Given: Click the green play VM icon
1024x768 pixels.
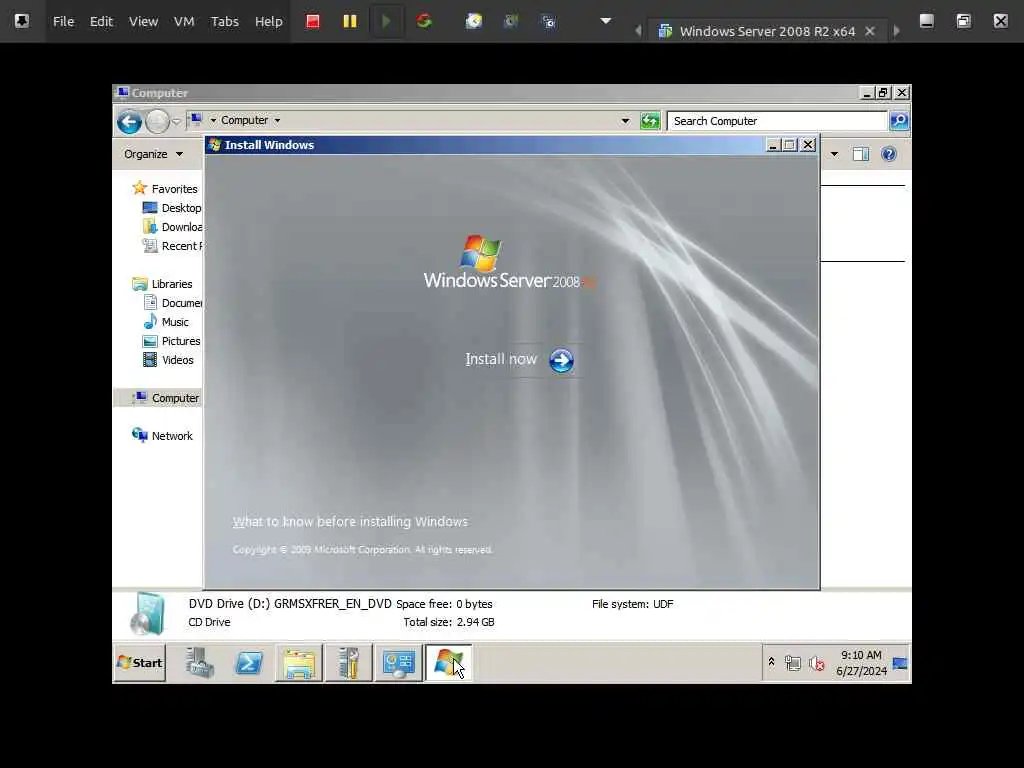Looking at the screenshot, I should pos(386,22).
